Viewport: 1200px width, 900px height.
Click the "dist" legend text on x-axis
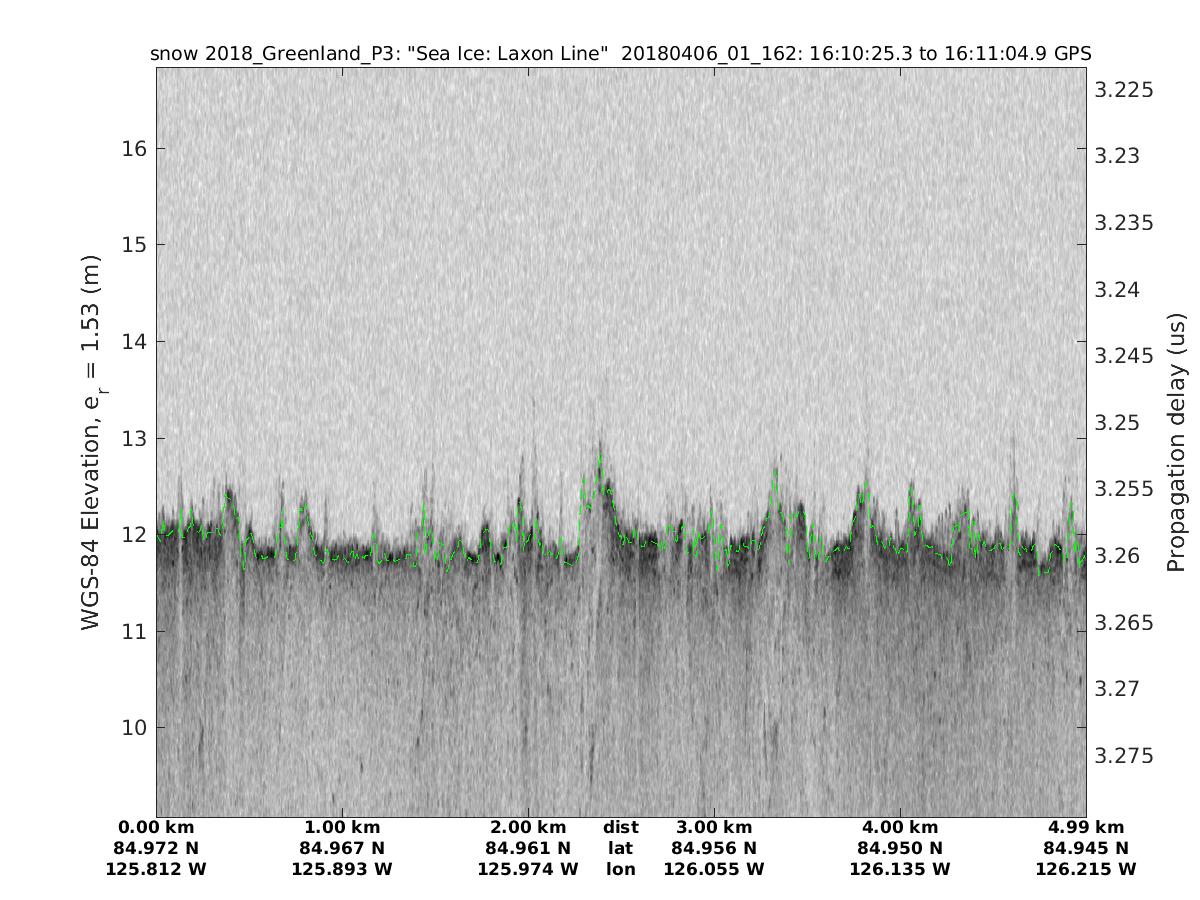620,827
